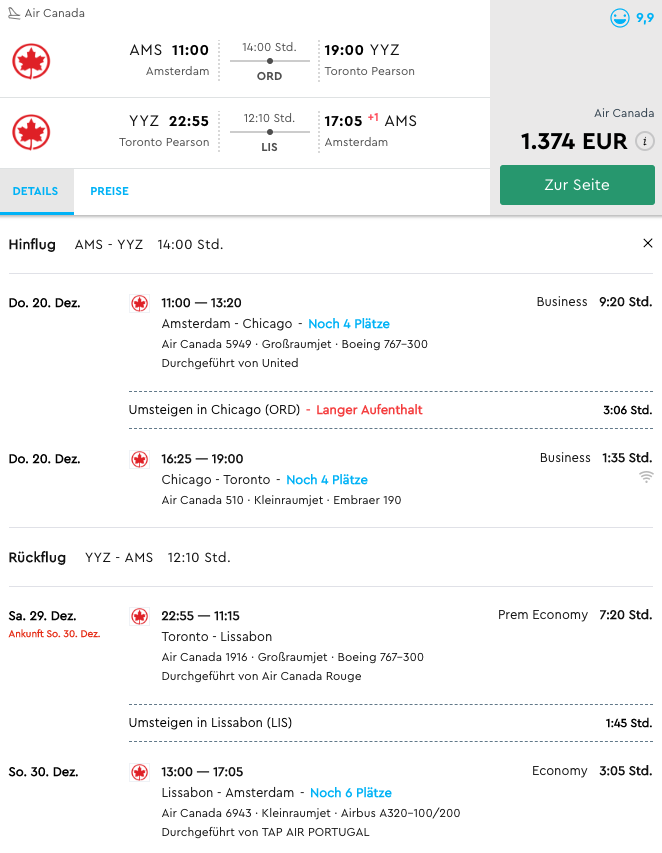Click the 1.374 EUR price
Image resolution: width=662 pixels, height=853 pixels.
(x=574, y=141)
